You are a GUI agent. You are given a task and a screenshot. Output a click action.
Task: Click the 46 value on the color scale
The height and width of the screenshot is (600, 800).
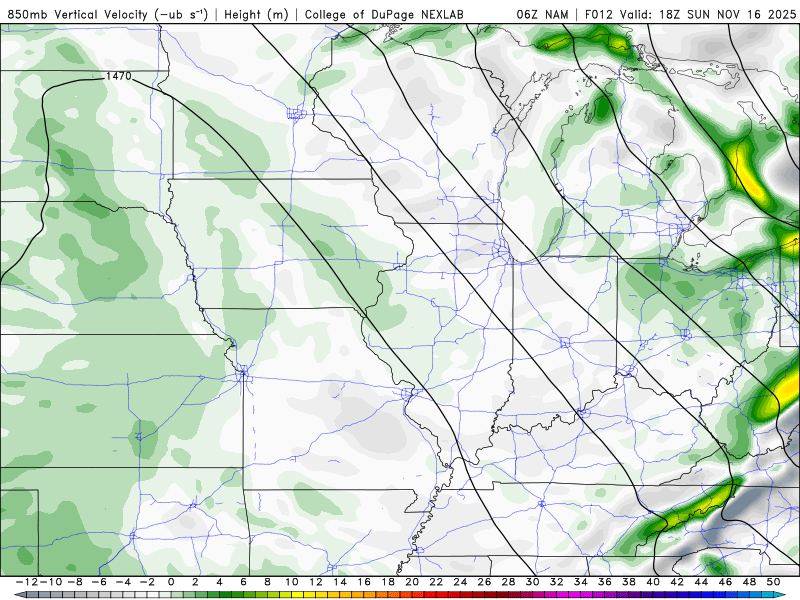pos(726,582)
